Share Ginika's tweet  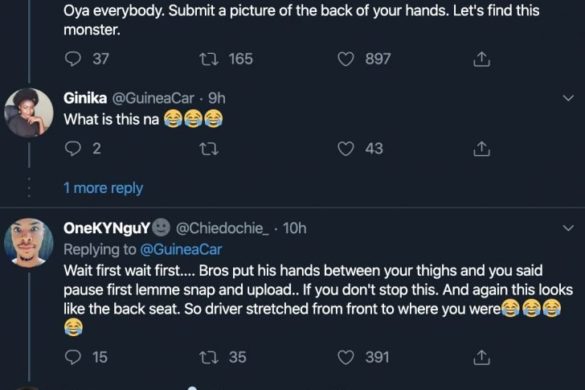(482, 149)
